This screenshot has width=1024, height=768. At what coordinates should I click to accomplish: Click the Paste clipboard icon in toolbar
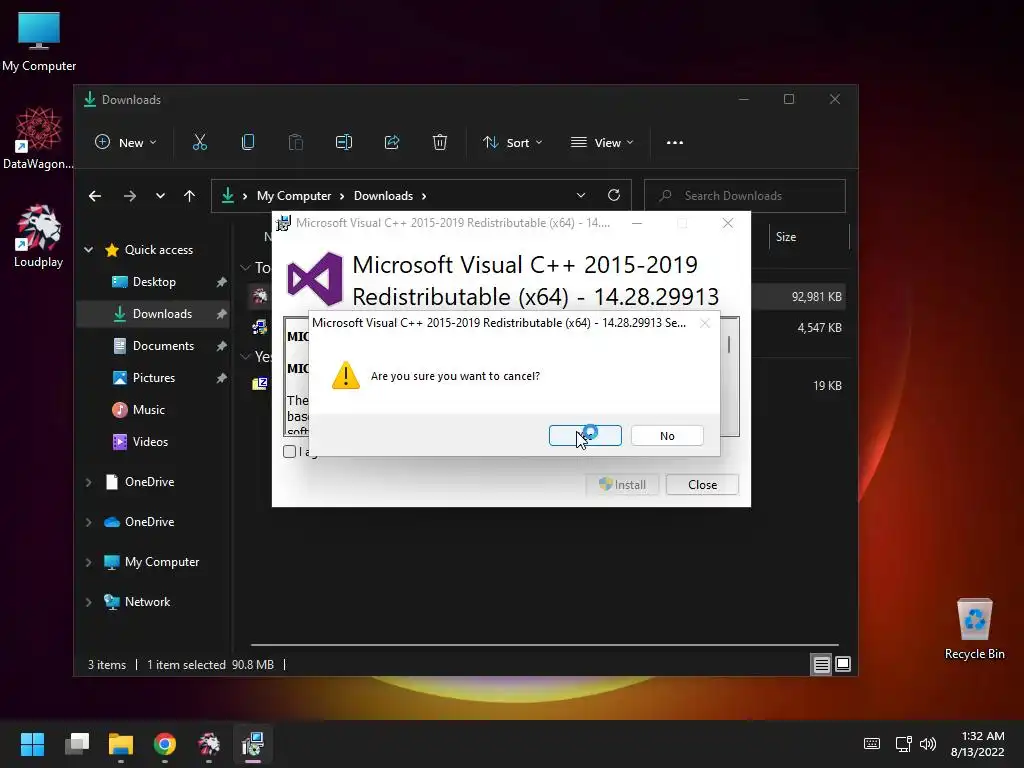click(x=296, y=142)
